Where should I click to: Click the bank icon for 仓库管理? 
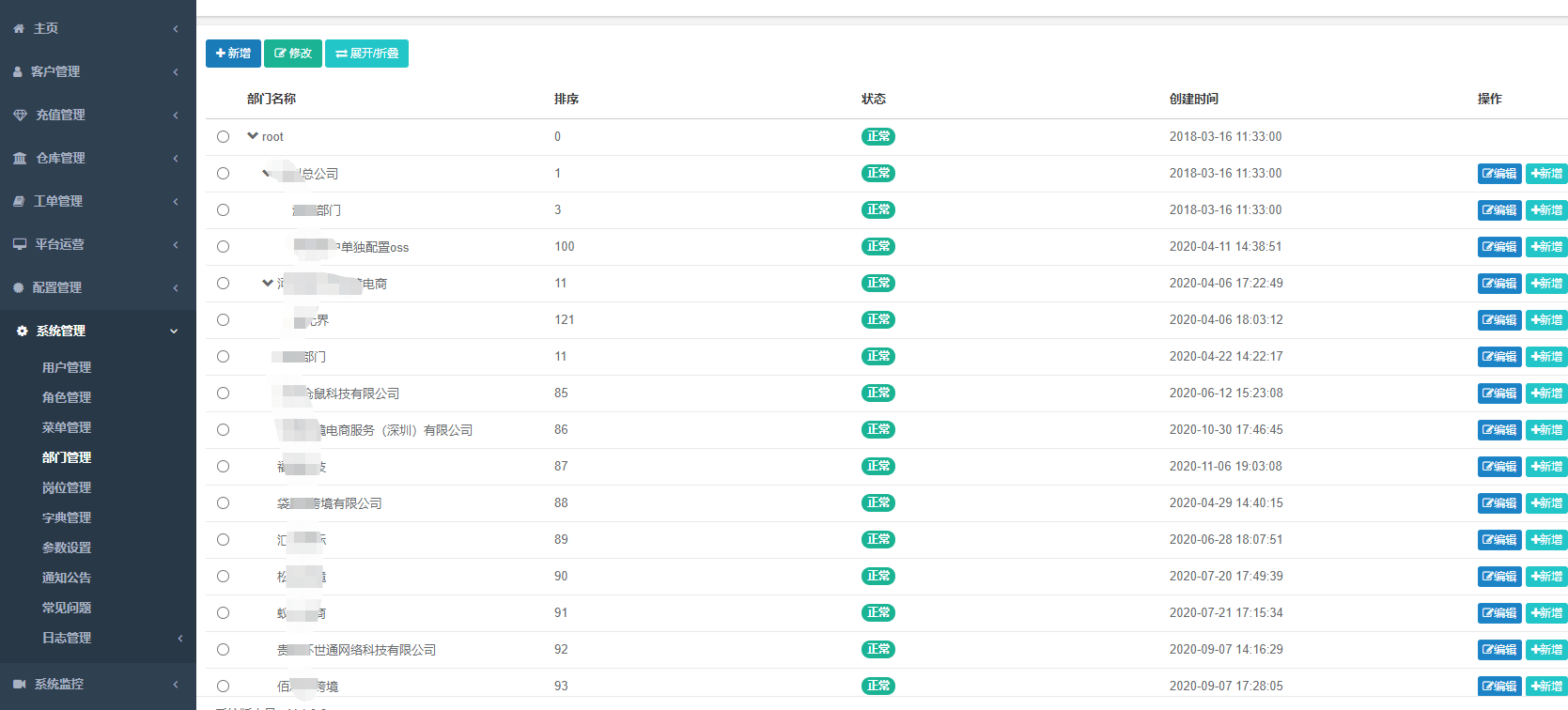[x=20, y=158]
